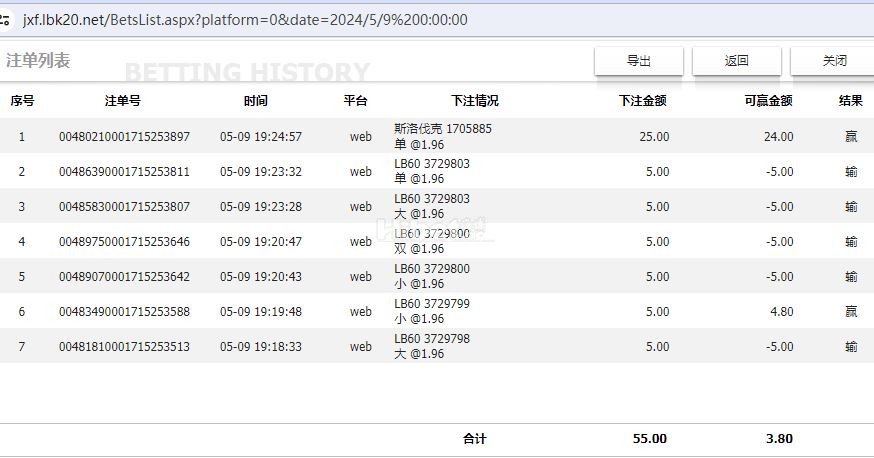Click the 输 result in row 7

click(851, 347)
